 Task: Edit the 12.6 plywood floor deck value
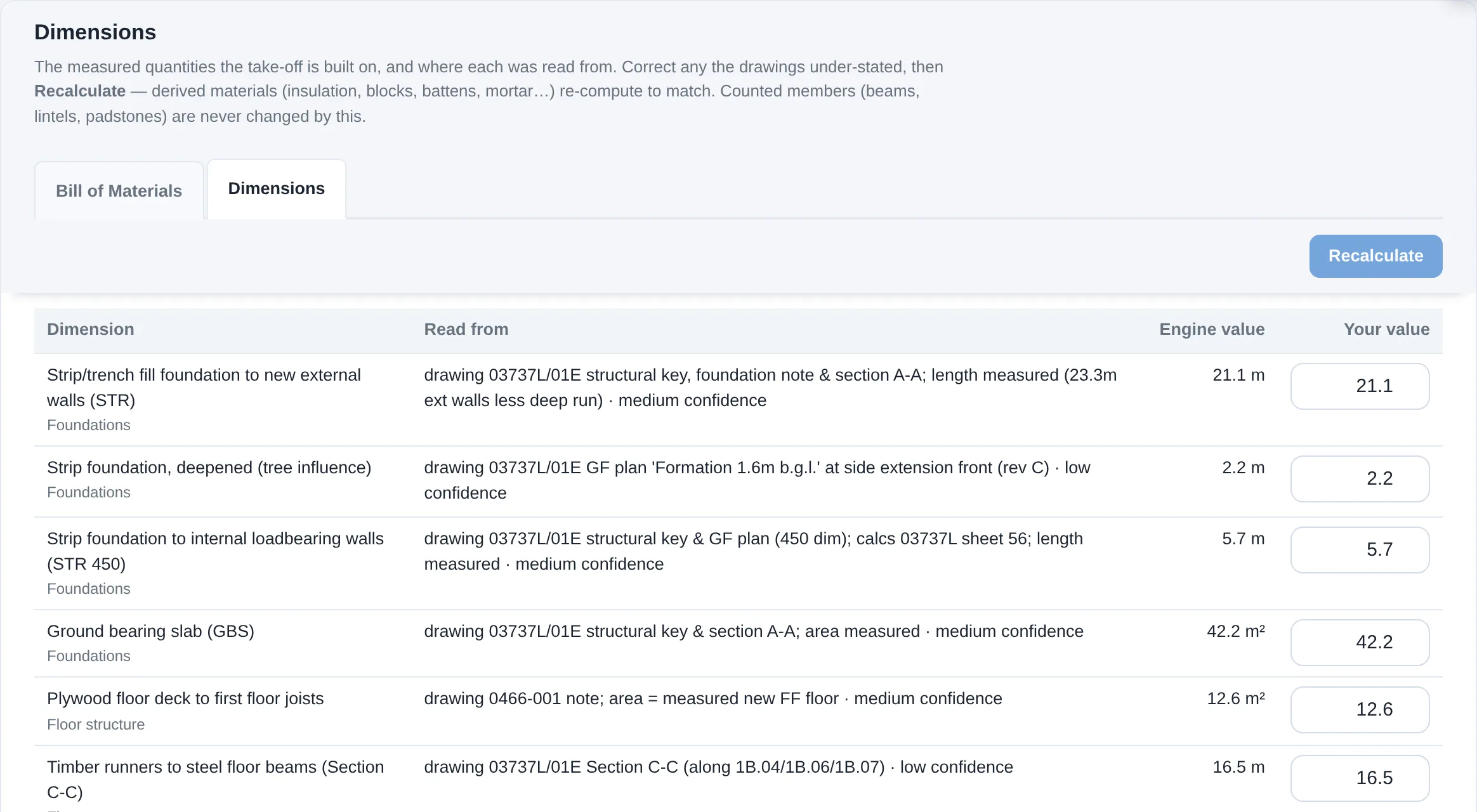[1360, 710]
